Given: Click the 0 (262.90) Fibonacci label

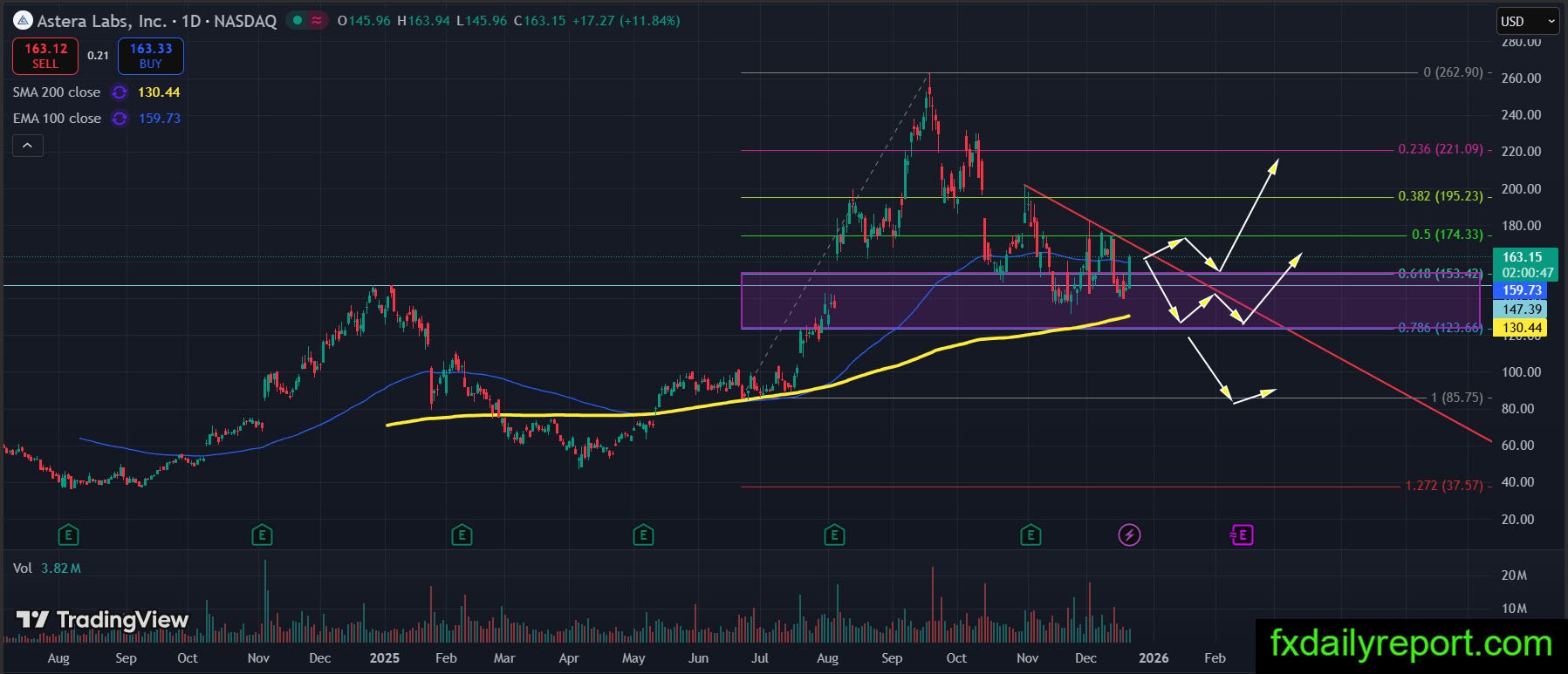Looking at the screenshot, I should point(1453,72).
